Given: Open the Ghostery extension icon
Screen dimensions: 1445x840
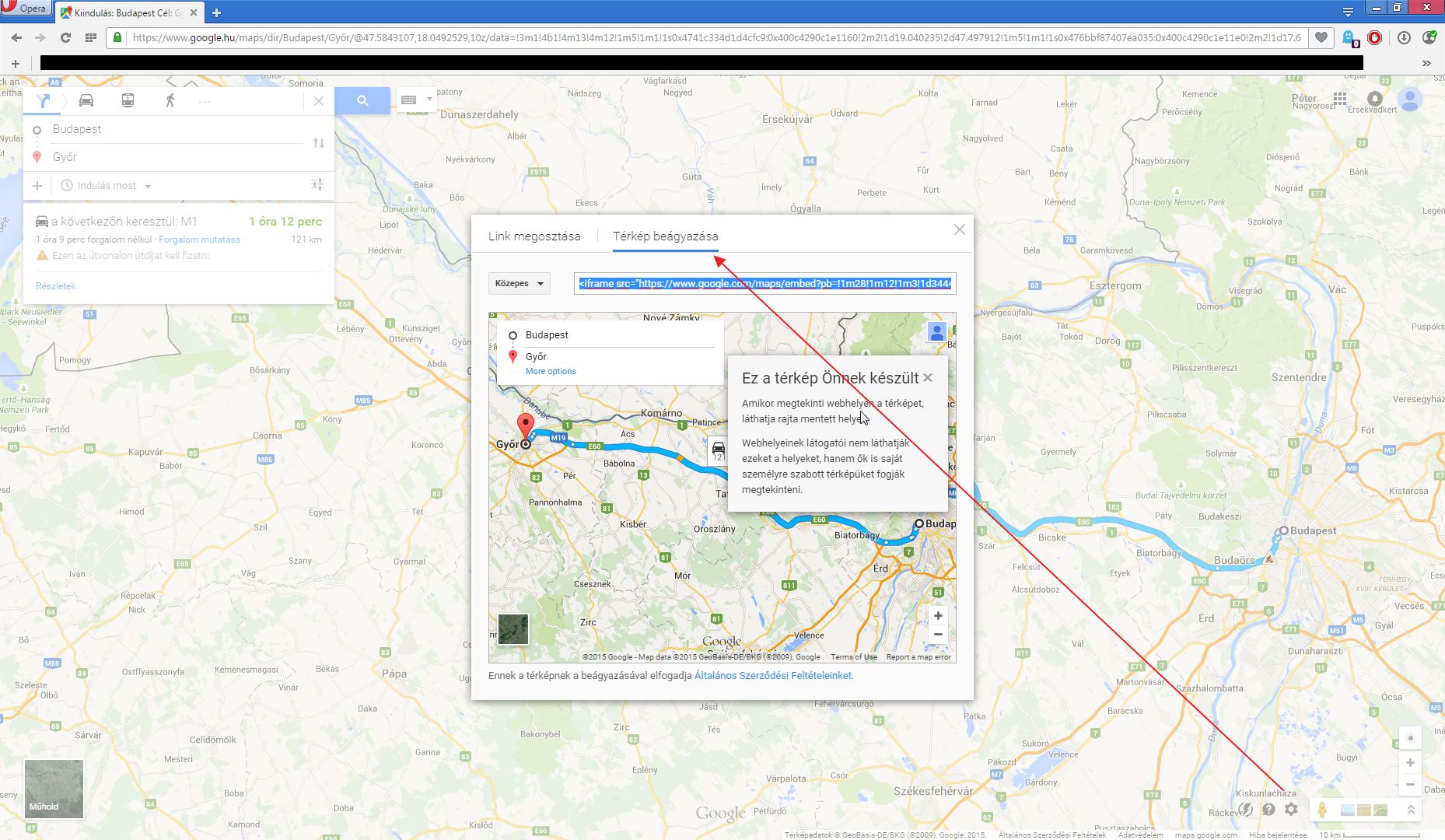Looking at the screenshot, I should [x=1349, y=38].
